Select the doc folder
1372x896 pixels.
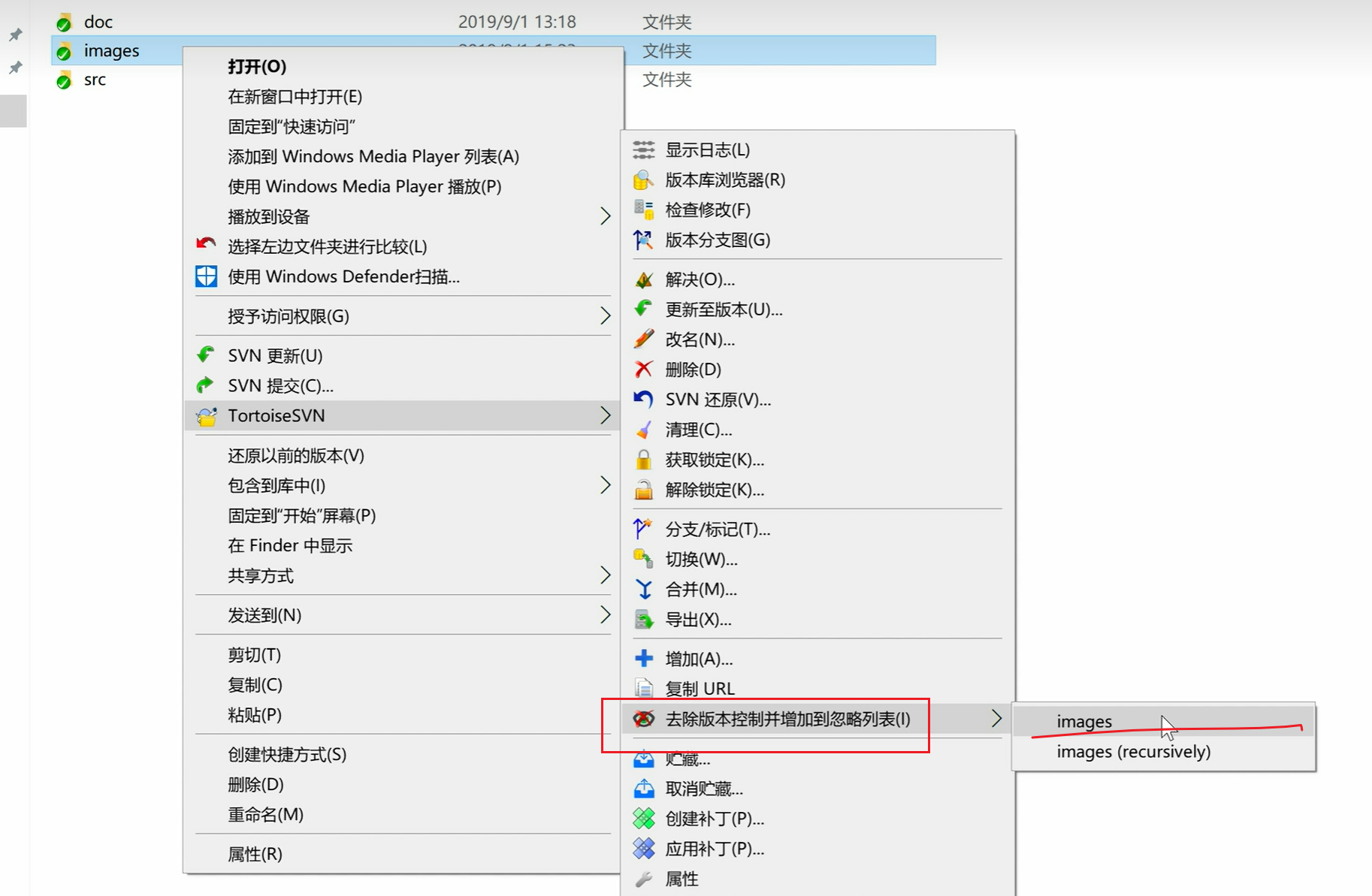(98, 22)
